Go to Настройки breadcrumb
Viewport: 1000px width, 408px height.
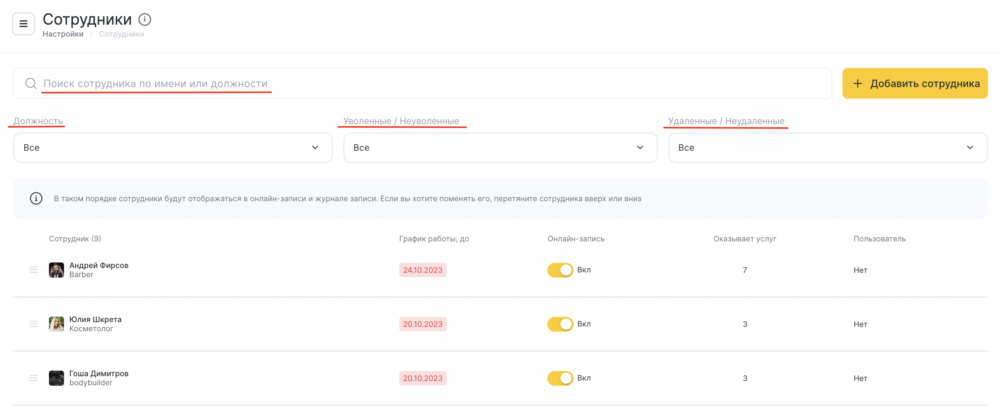[62, 34]
